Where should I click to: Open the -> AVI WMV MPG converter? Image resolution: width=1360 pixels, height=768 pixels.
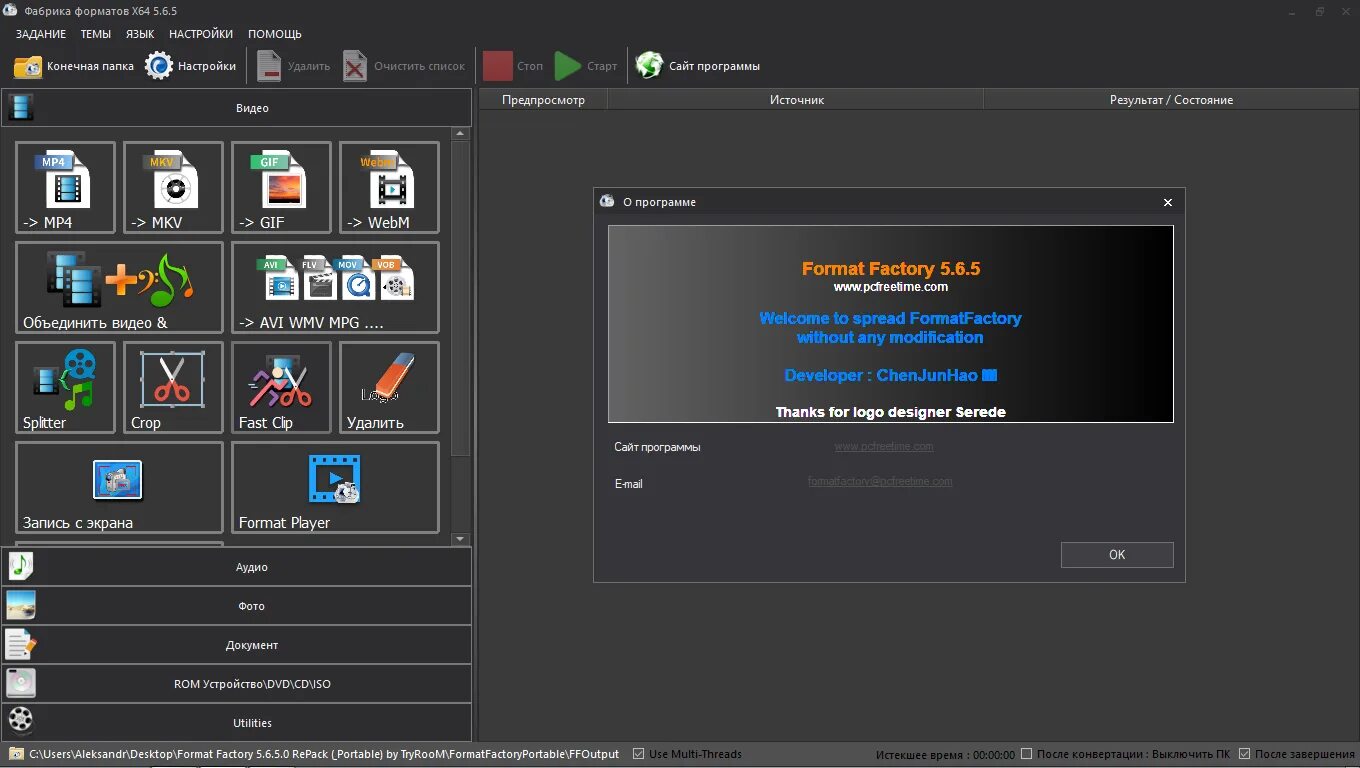[335, 287]
